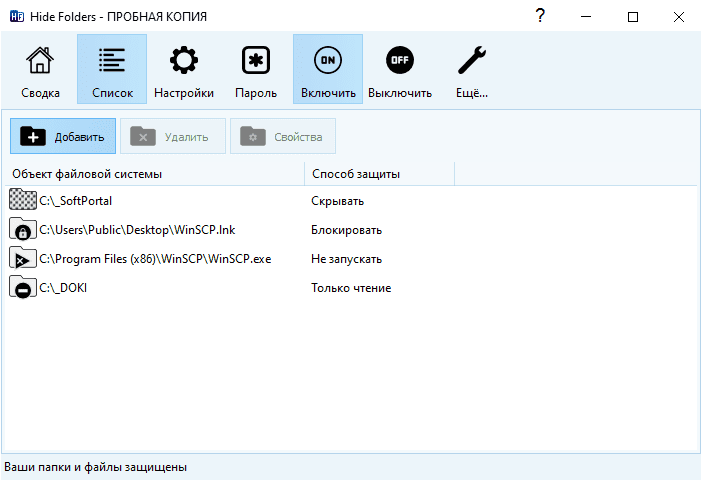The height and width of the screenshot is (481, 702).
Task: Open Настройки gear settings
Action: 184,69
